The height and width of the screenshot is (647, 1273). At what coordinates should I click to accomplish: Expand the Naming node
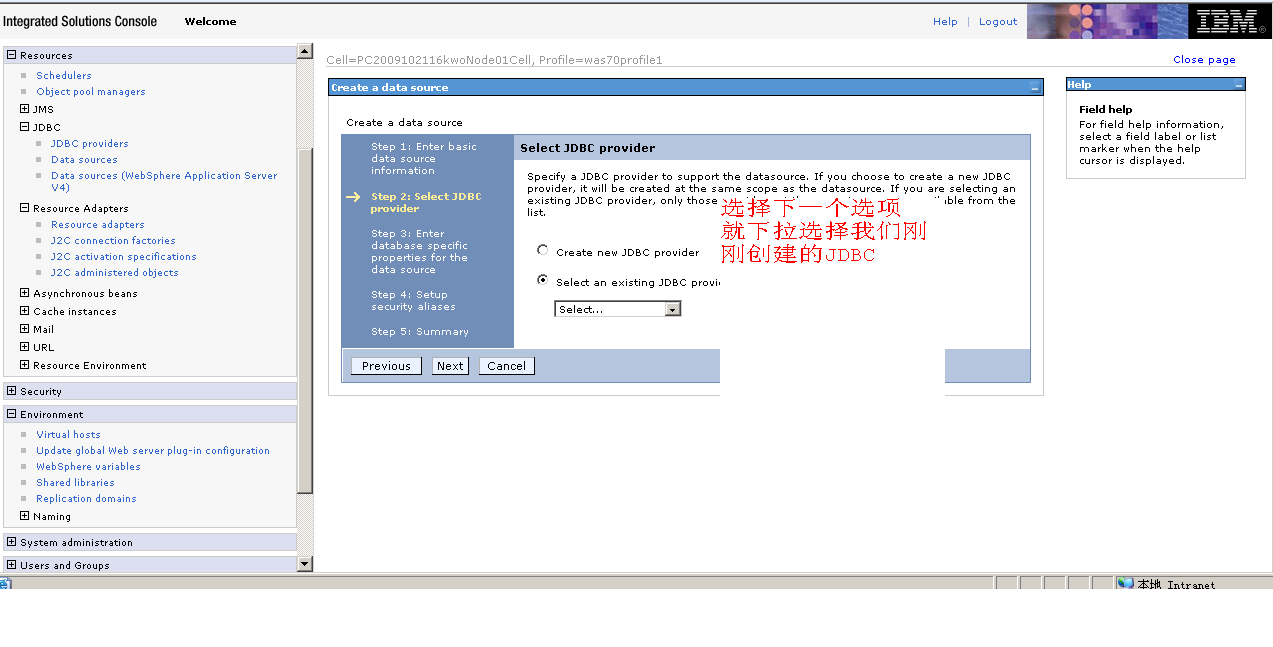click(x=25, y=516)
